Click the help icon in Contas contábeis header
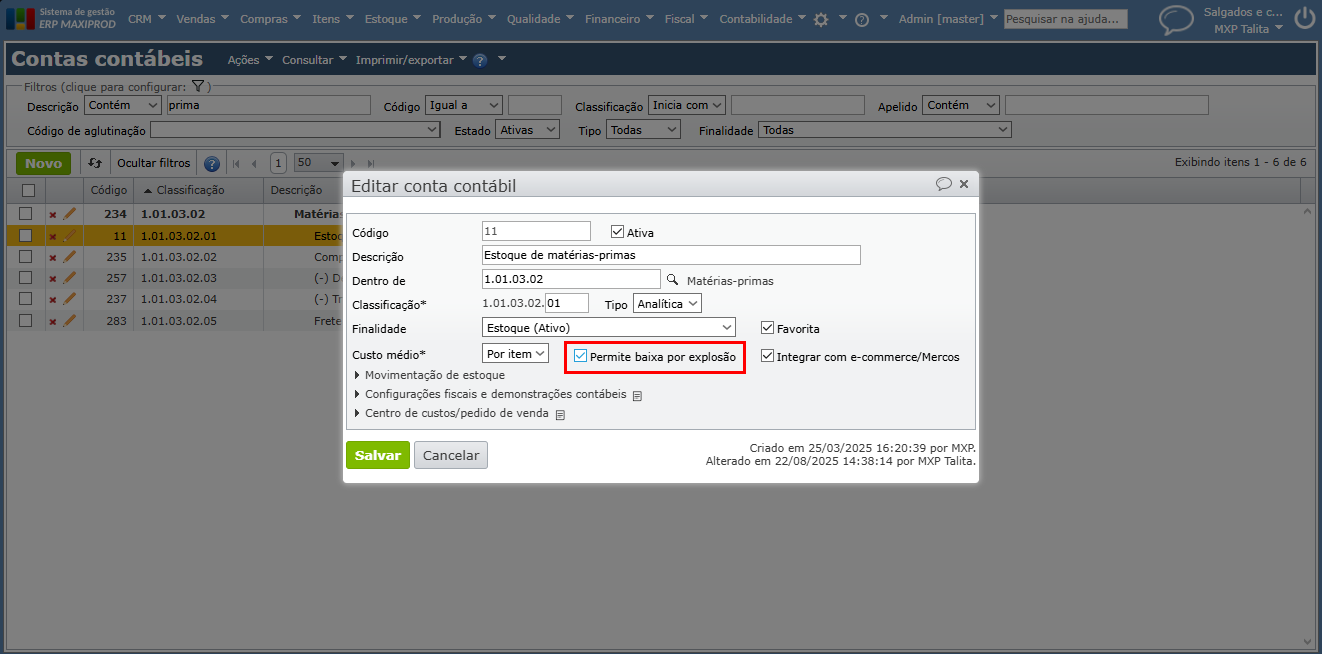1322x654 pixels. [479, 60]
